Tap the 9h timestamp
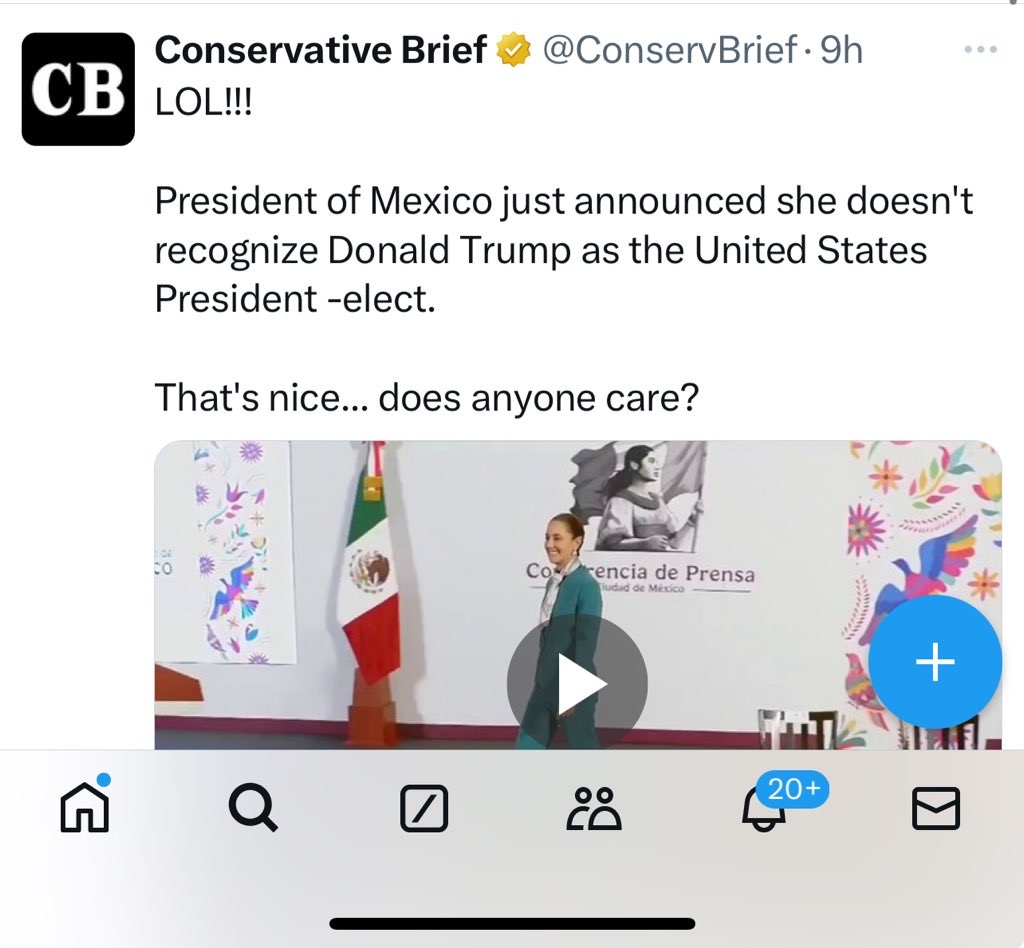The image size is (1024, 948). pos(841,50)
